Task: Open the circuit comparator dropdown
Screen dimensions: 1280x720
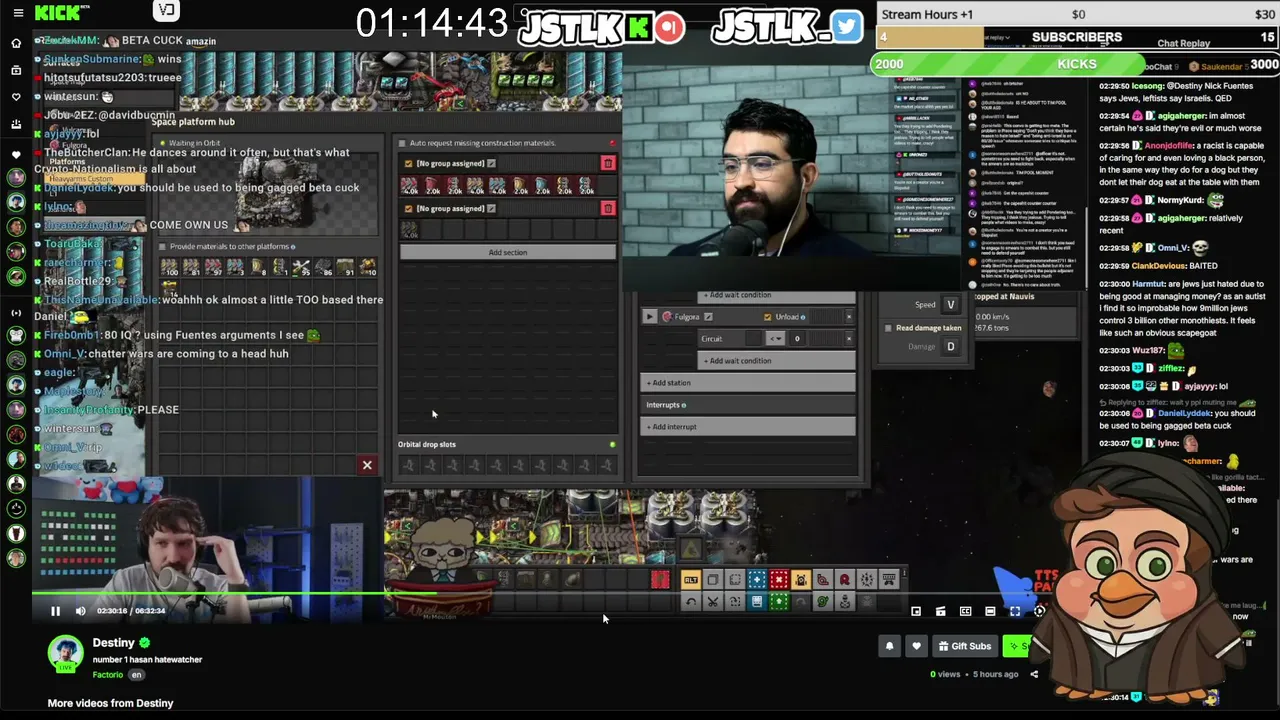Action: click(x=775, y=339)
